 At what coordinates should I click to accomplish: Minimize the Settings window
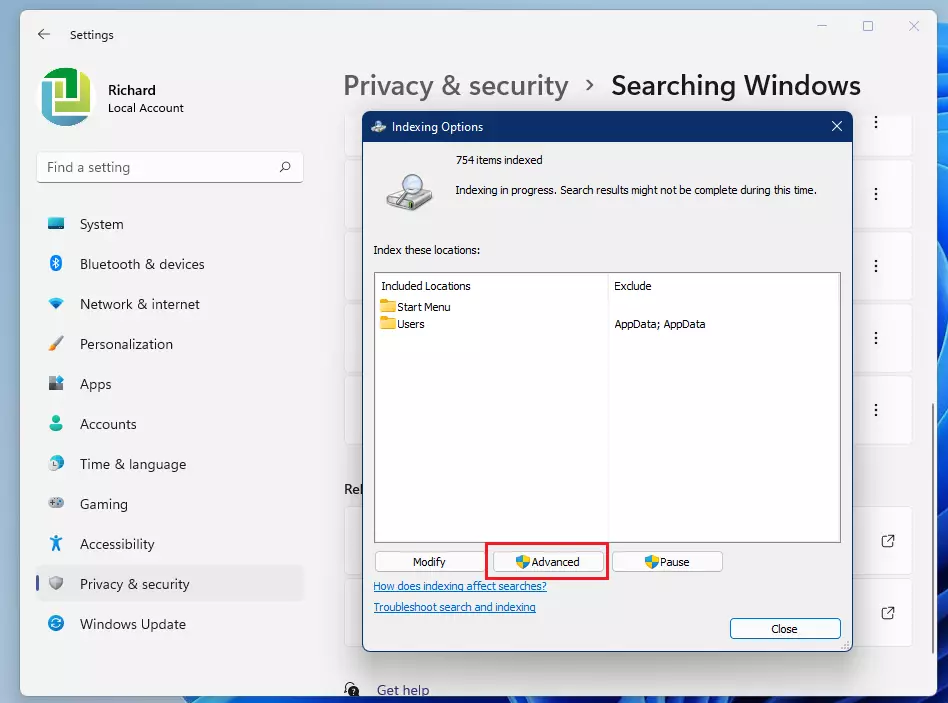click(x=822, y=26)
